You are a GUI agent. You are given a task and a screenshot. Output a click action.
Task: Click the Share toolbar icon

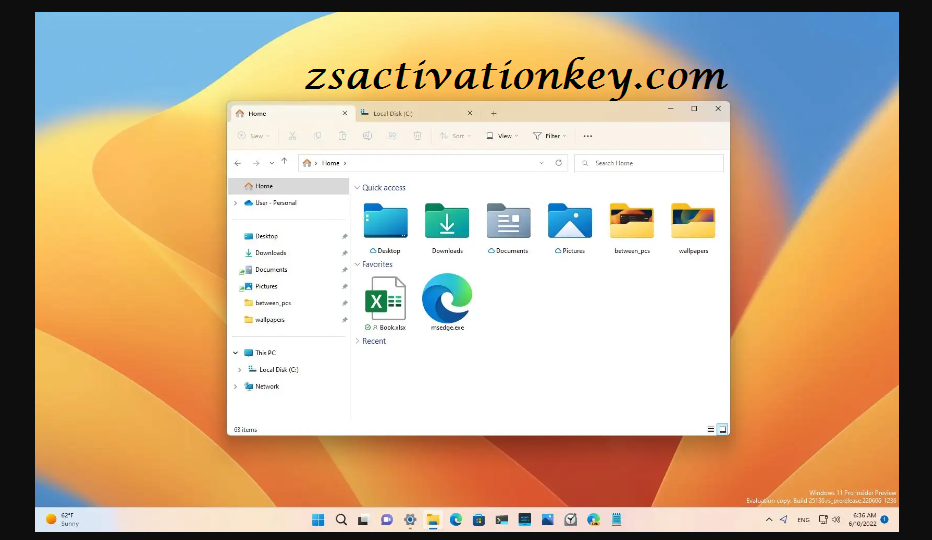pos(392,136)
